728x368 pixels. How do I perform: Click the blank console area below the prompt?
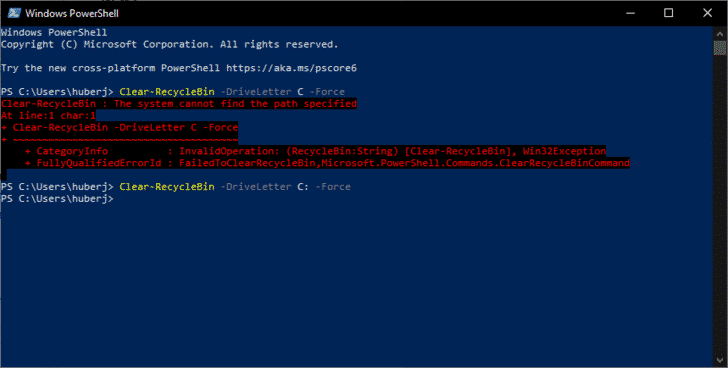pyautogui.click(x=357, y=283)
